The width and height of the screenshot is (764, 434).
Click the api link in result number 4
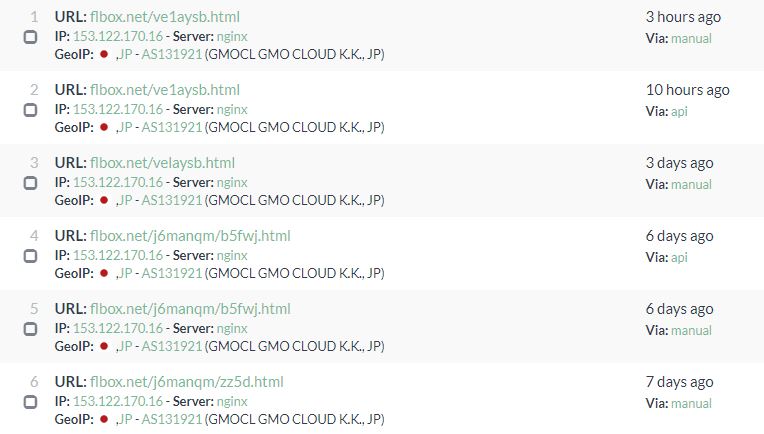click(x=679, y=257)
